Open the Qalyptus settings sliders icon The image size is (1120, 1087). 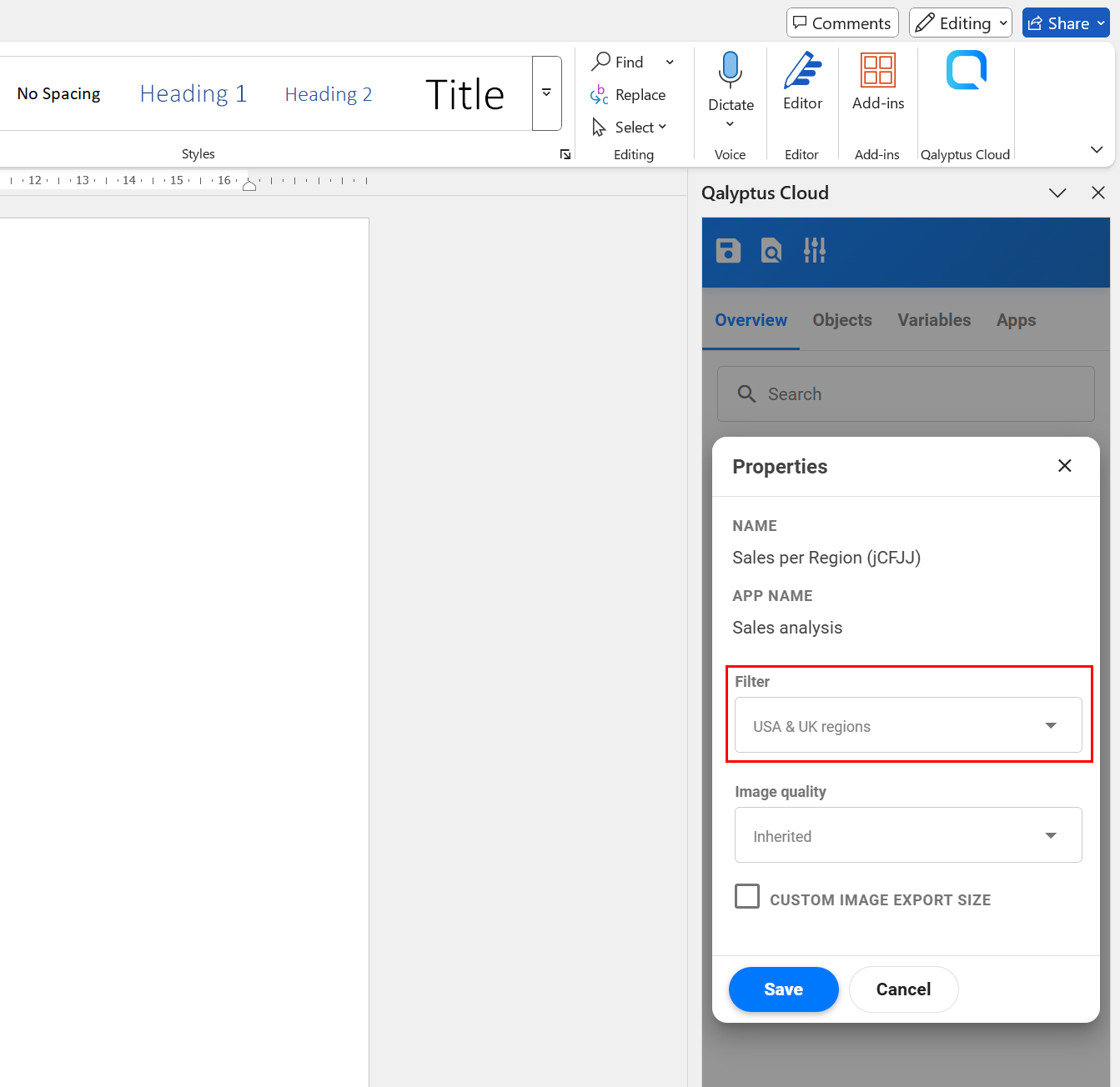point(815,250)
